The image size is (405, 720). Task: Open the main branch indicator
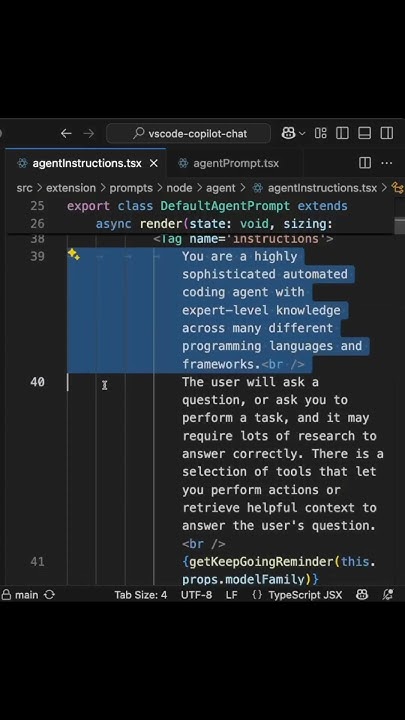tap(20, 595)
